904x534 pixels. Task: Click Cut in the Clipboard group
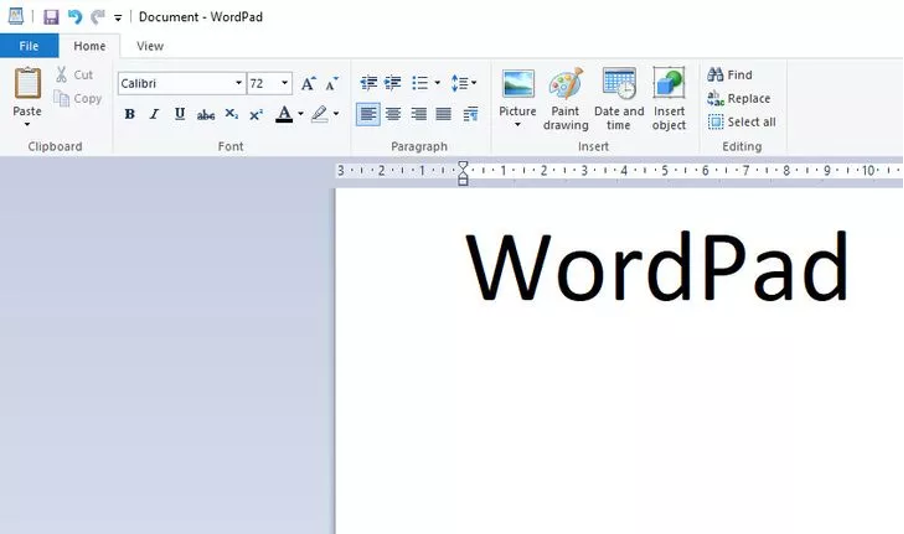coord(74,74)
